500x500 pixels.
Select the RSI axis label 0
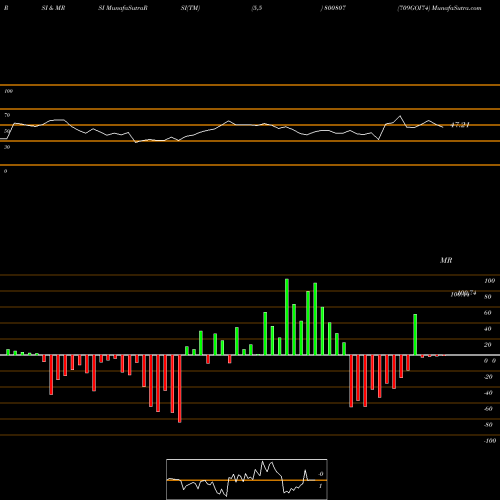click(5, 171)
